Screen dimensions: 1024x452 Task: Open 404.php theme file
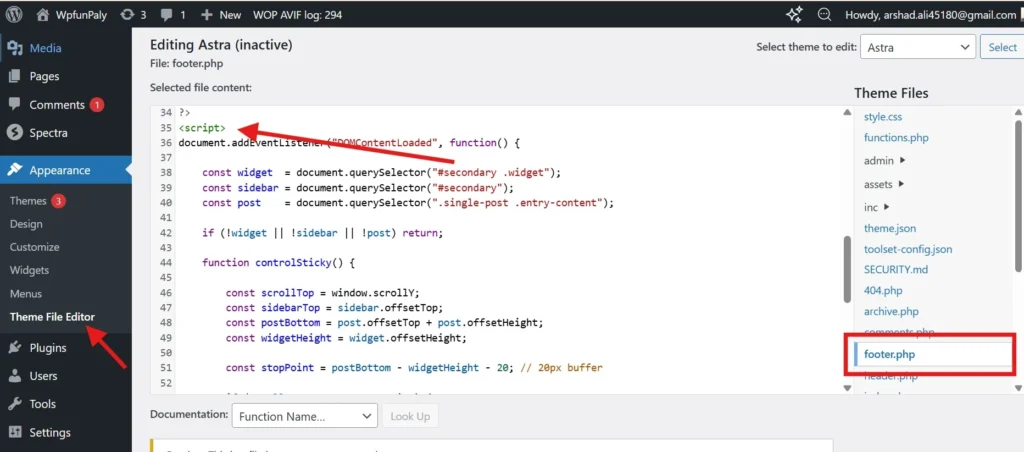click(x=883, y=290)
